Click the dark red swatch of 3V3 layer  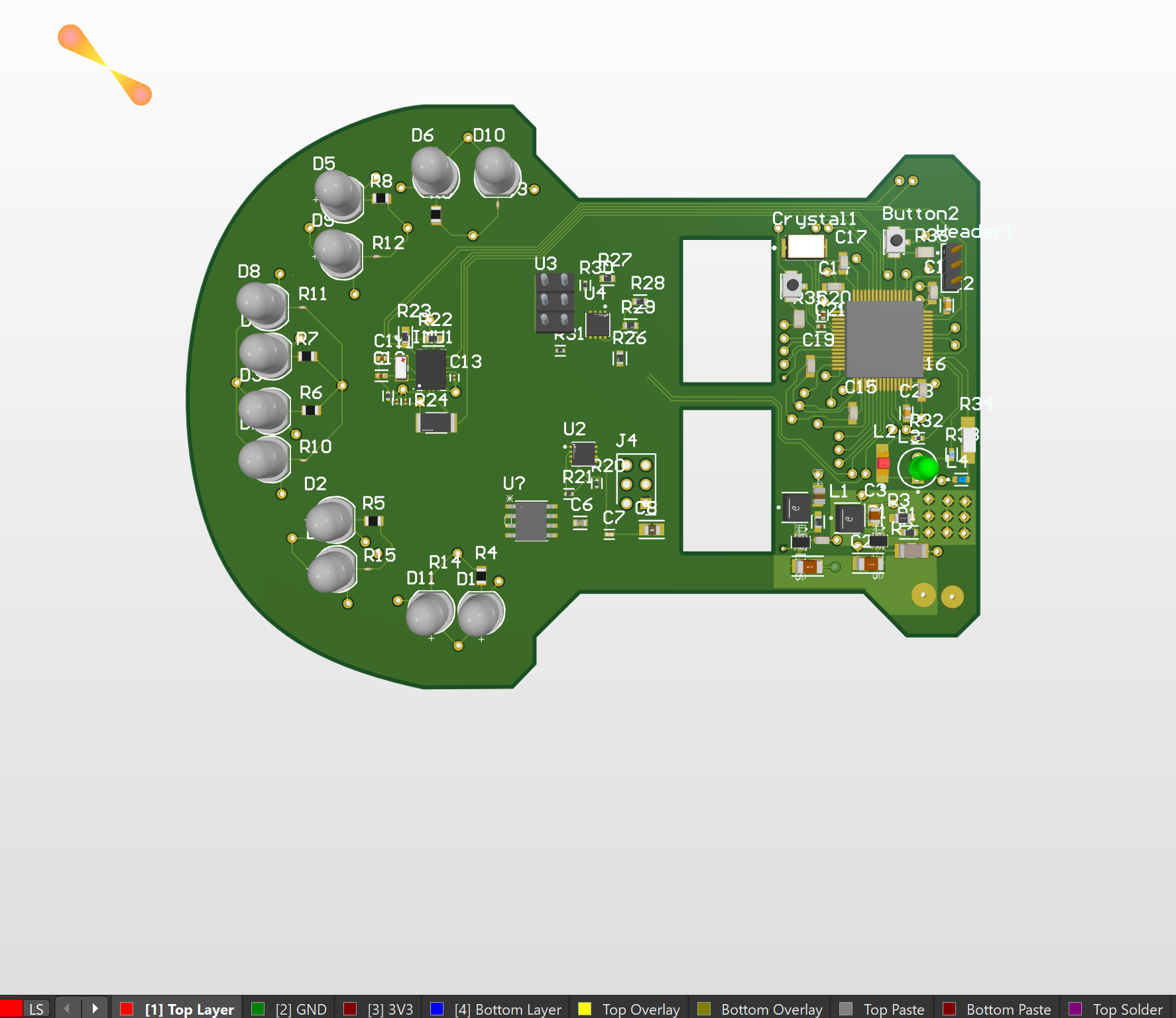(350, 1009)
